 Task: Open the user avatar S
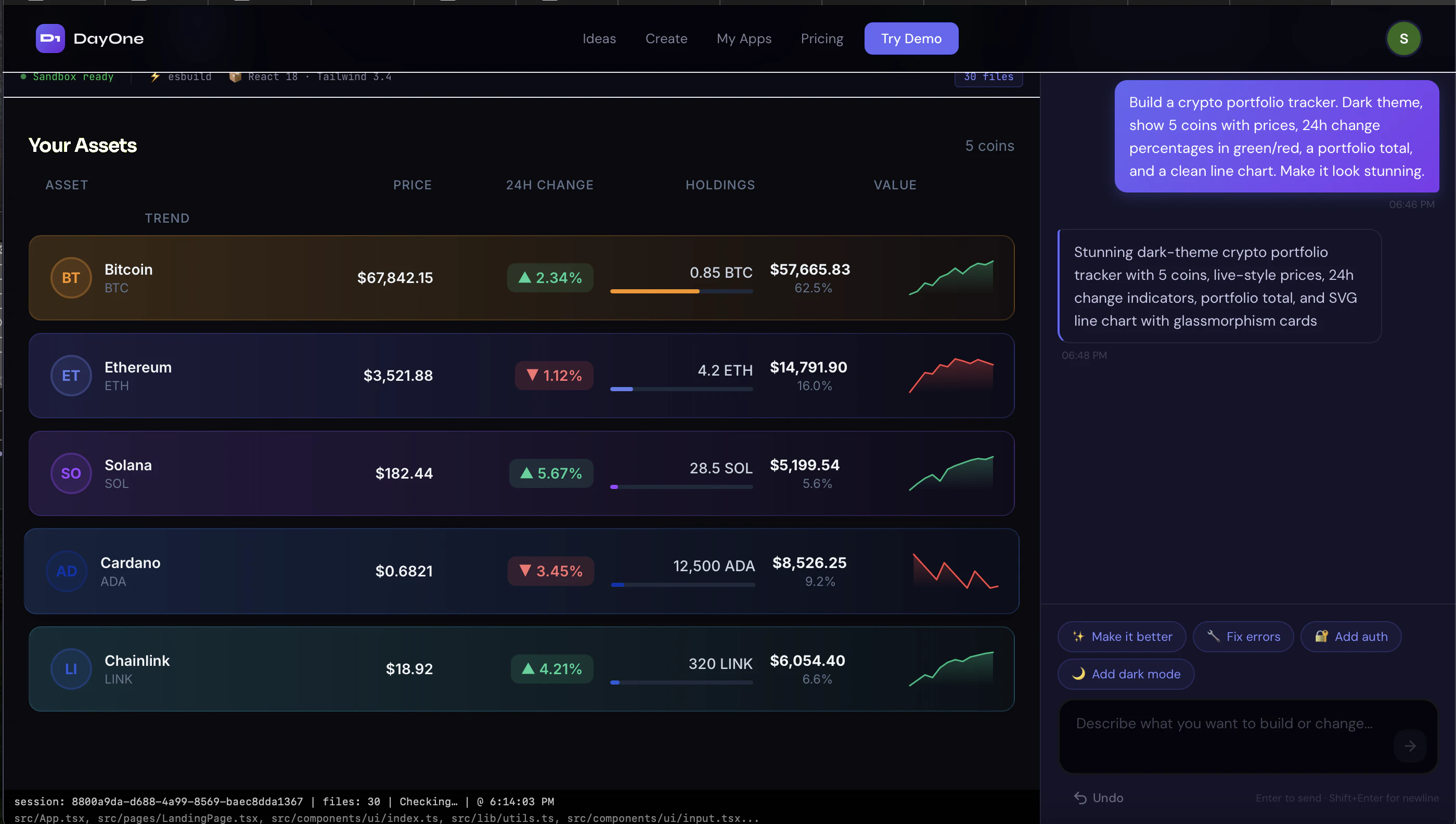1403,38
